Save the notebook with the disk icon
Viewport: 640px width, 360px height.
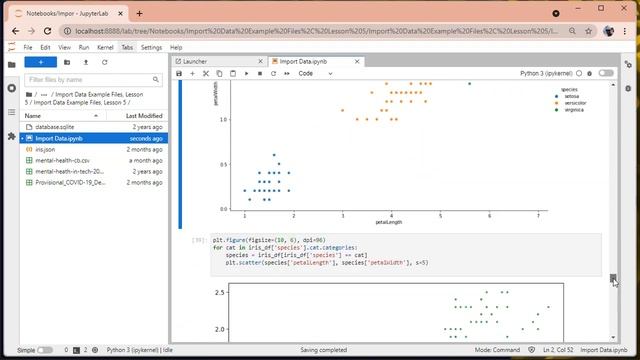179,73
